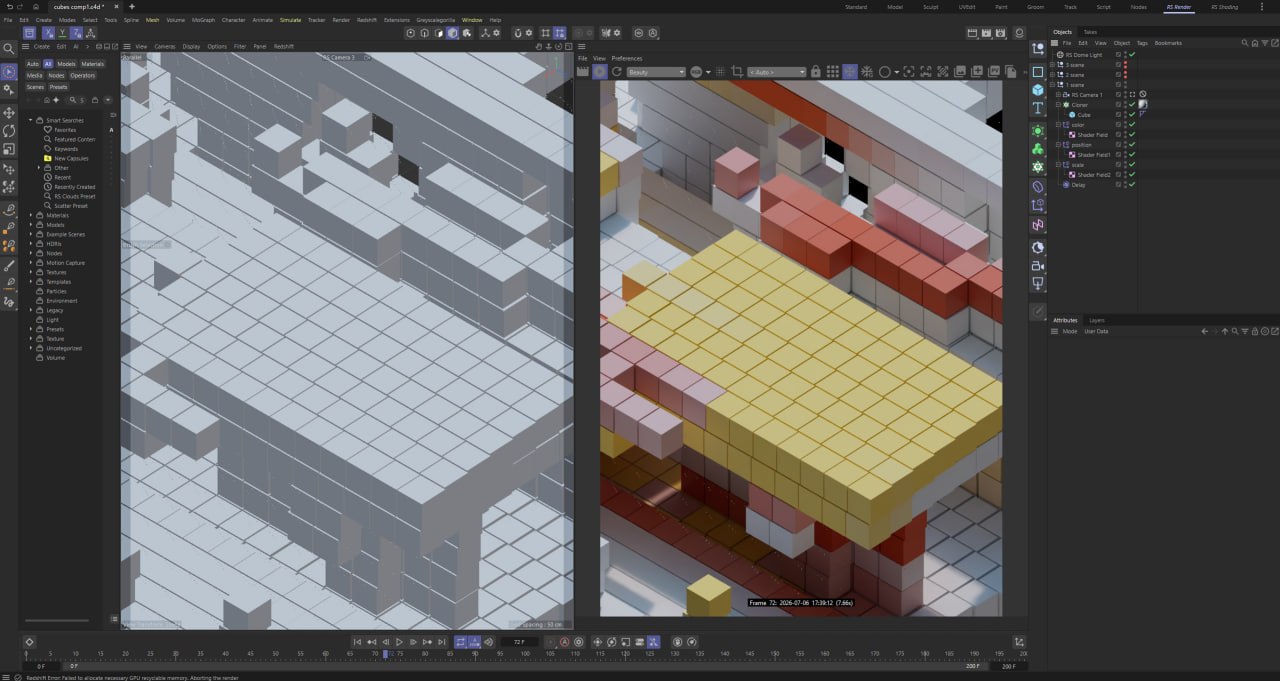The width and height of the screenshot is (1280, 681).
Task: Select the Favorites smart search
Action: [x=65, y=130]
